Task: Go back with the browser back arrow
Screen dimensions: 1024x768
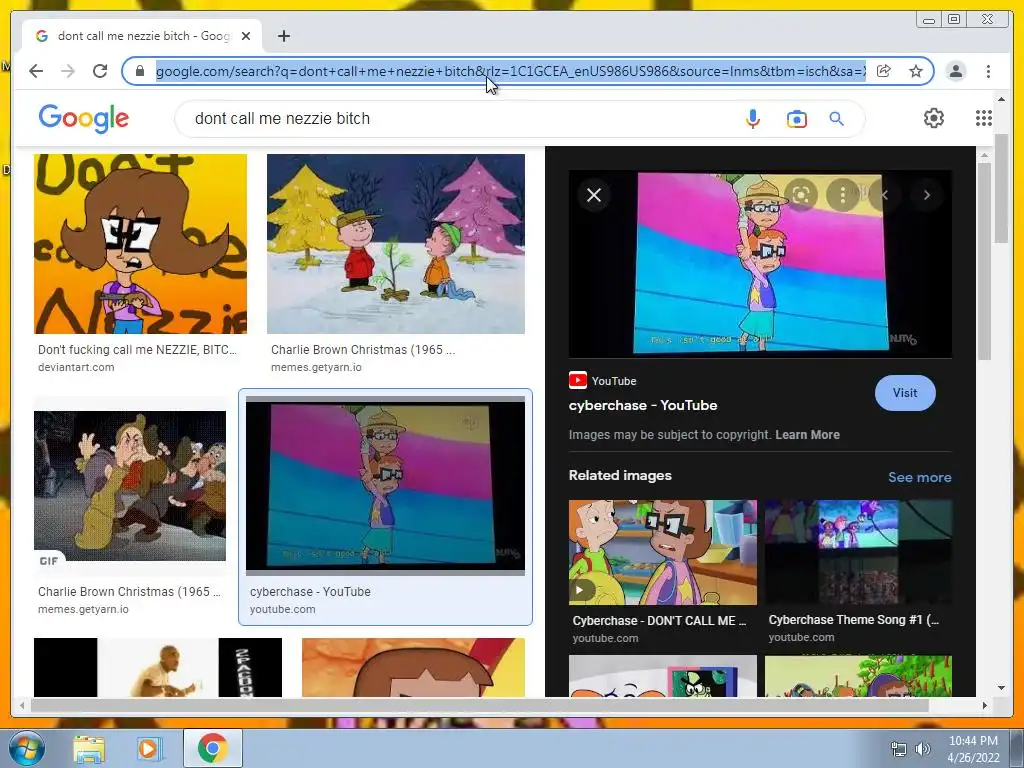Action: pos(36,71)
